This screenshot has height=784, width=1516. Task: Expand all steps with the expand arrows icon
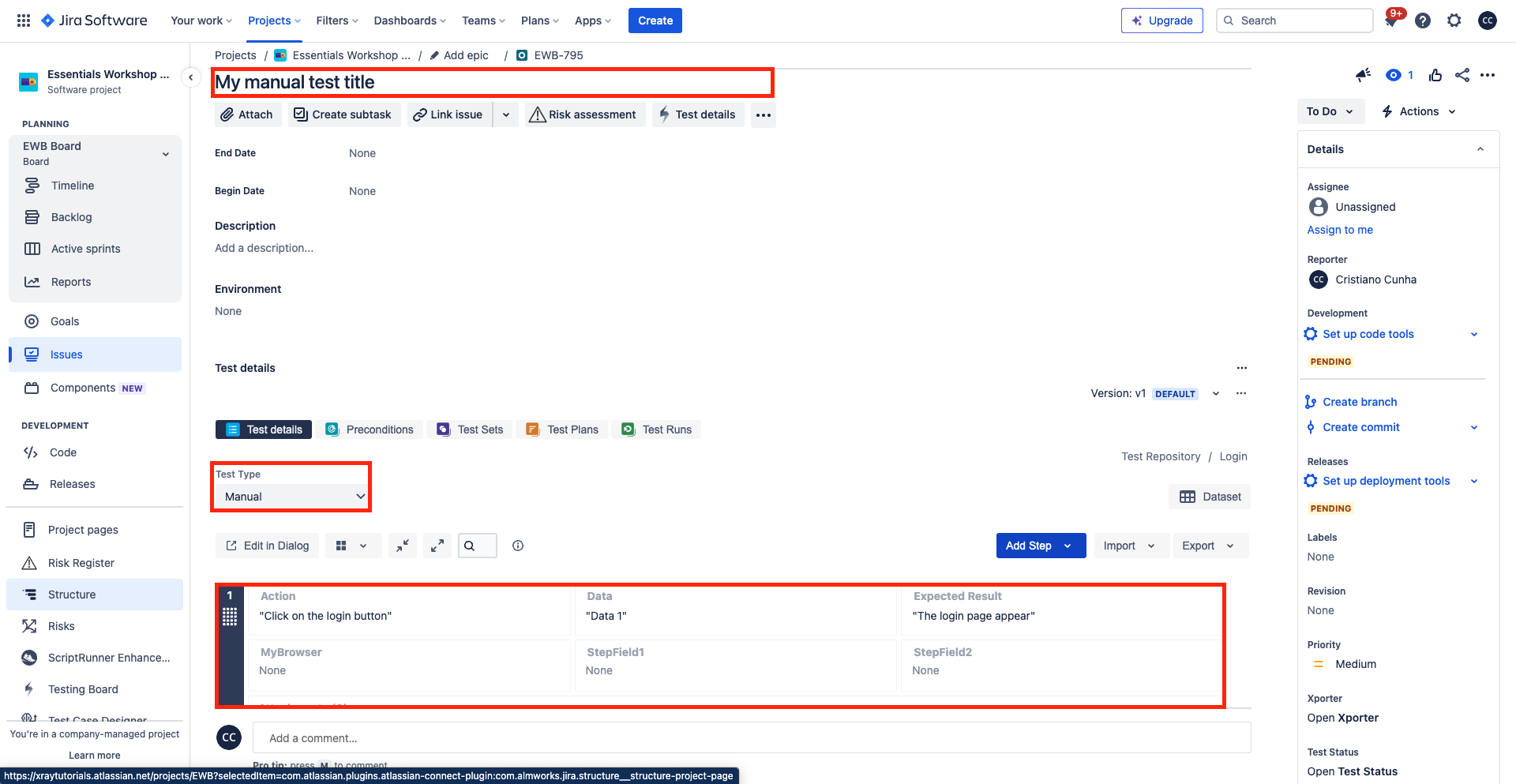(x=437, y=546)
